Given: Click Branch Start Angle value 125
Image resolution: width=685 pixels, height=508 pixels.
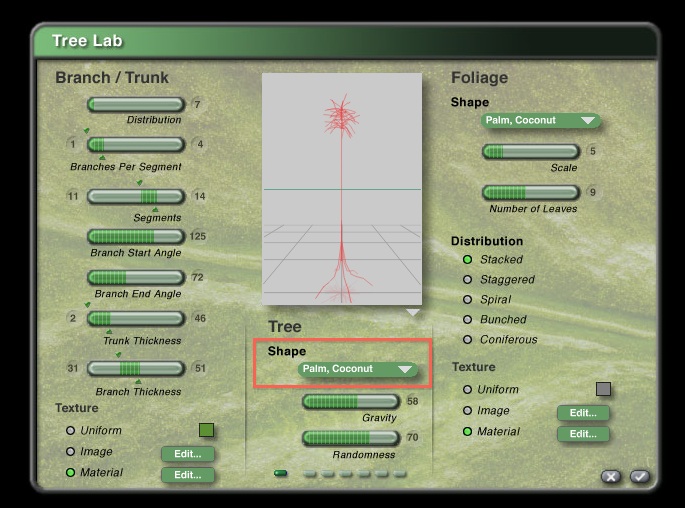Looking at the screenshot, I should [x=197, y=236].
